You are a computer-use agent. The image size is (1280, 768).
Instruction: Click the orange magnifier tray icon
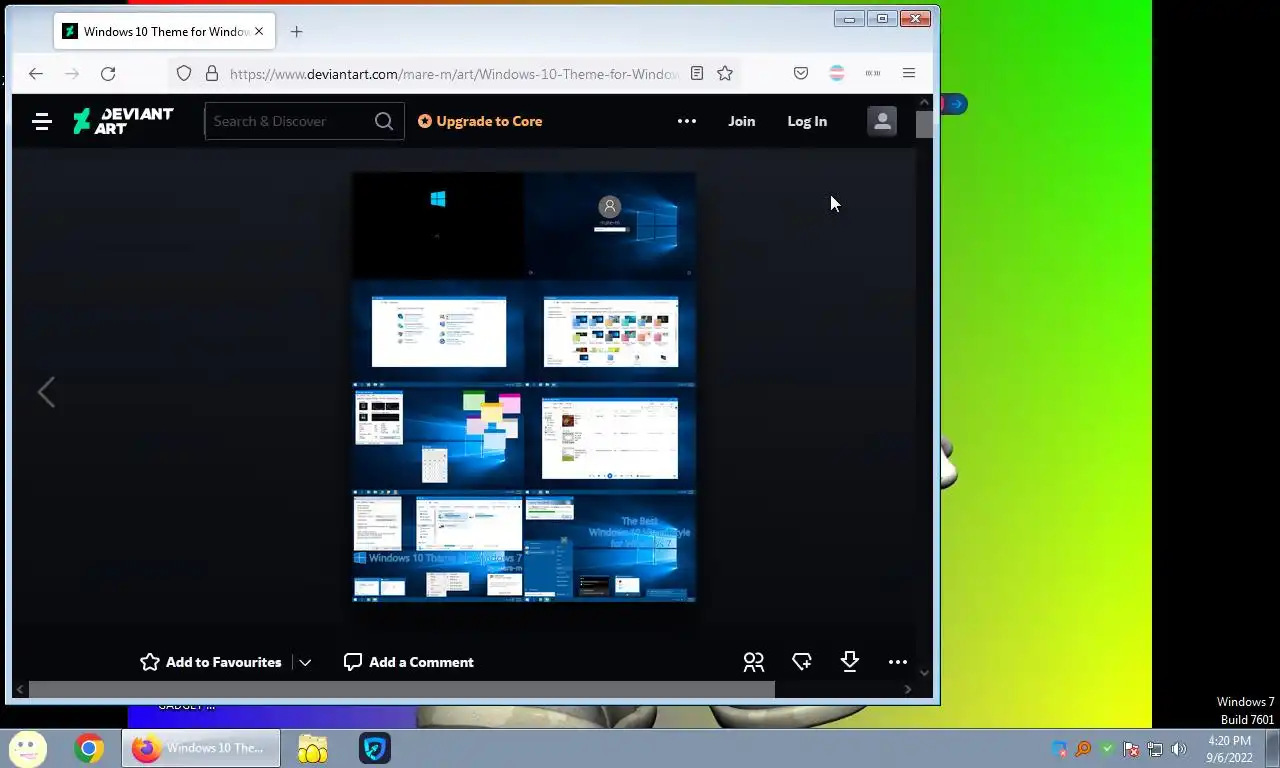(x=1083, y=749)
